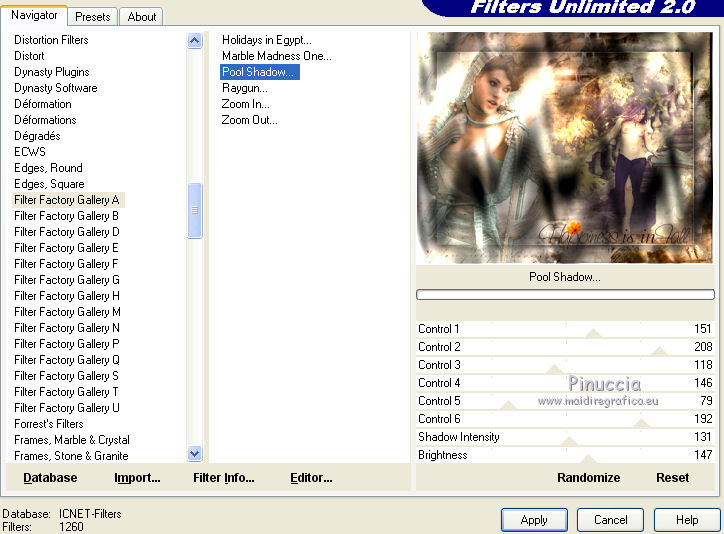Select the Pool Shadow... filter

[x=259, y=72]
